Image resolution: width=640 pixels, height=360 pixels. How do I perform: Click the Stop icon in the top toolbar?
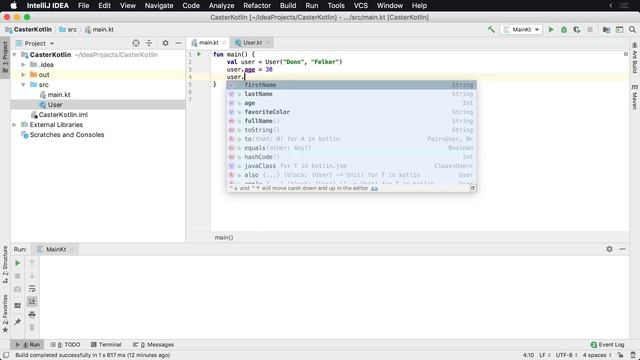590,29
